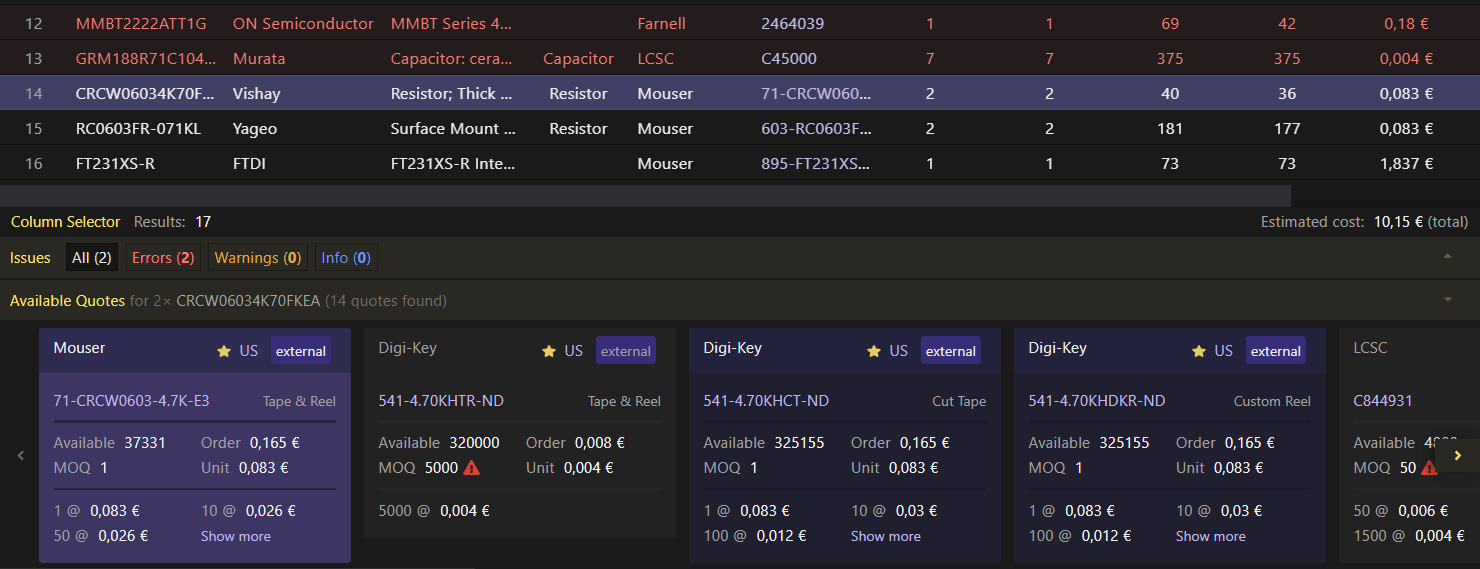Click the Results: 17 count
The width and height of the screenshot is (1480, 569).
click(172, 222)
